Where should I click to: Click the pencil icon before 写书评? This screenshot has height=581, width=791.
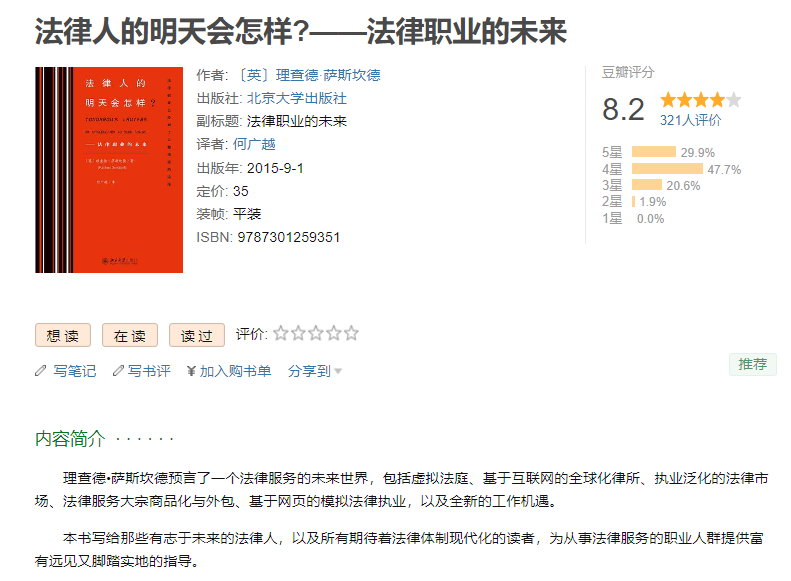118,371
